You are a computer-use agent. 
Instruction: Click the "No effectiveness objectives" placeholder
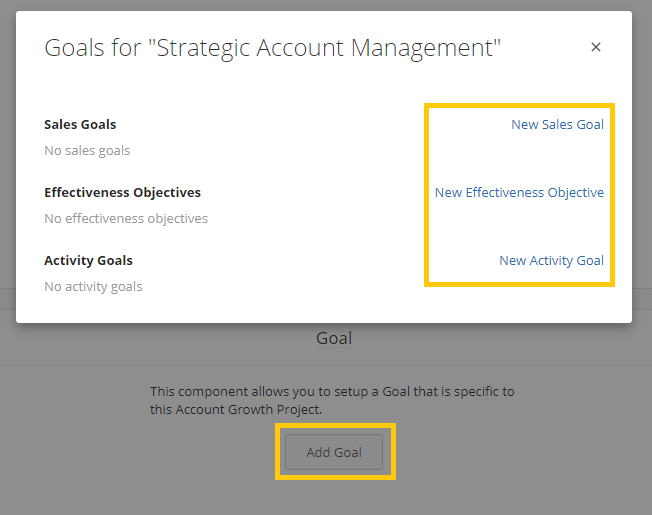click(126, 219)
